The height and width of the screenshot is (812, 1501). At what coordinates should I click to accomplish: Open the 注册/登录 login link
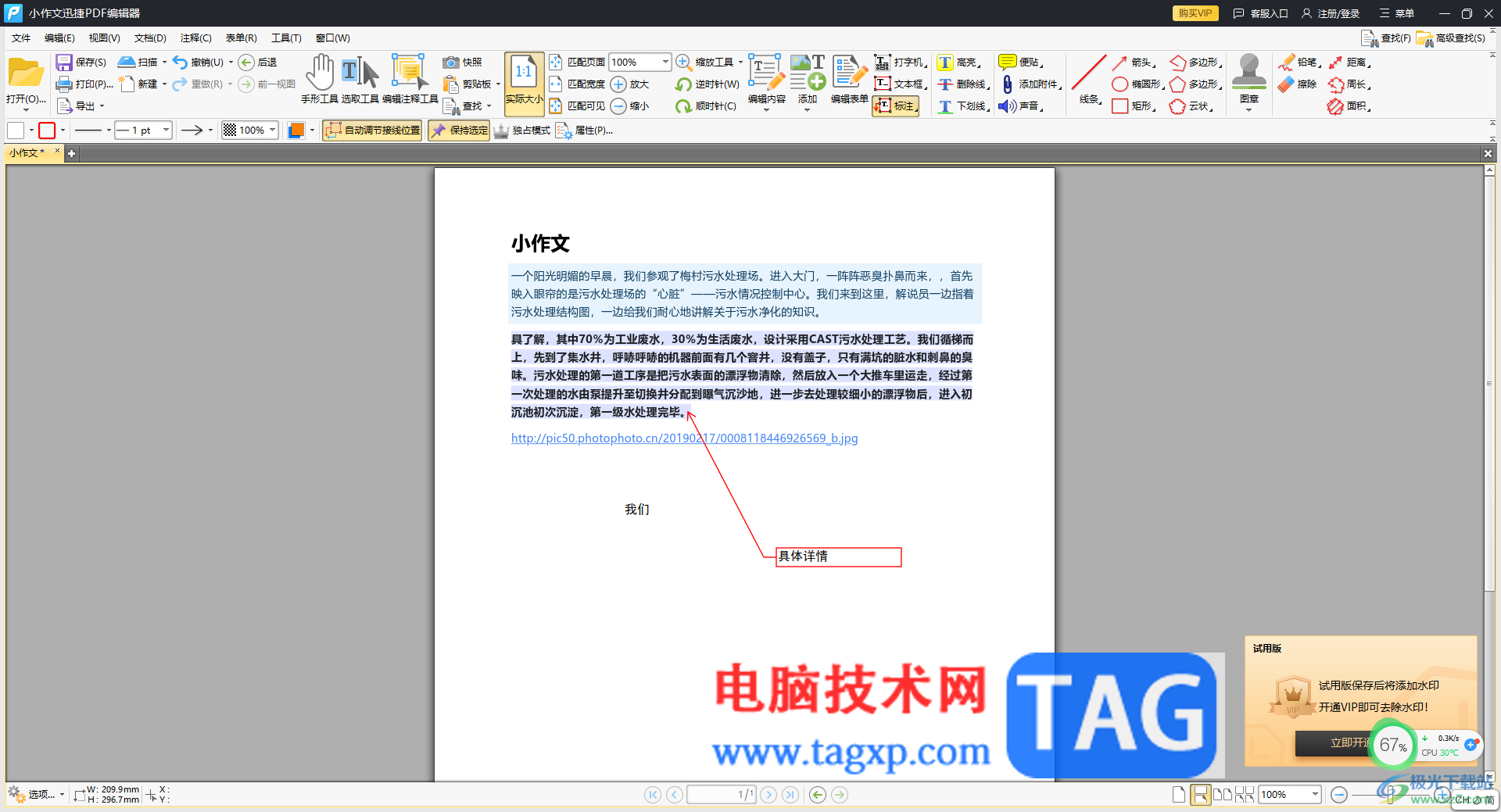coord(1331,13)
